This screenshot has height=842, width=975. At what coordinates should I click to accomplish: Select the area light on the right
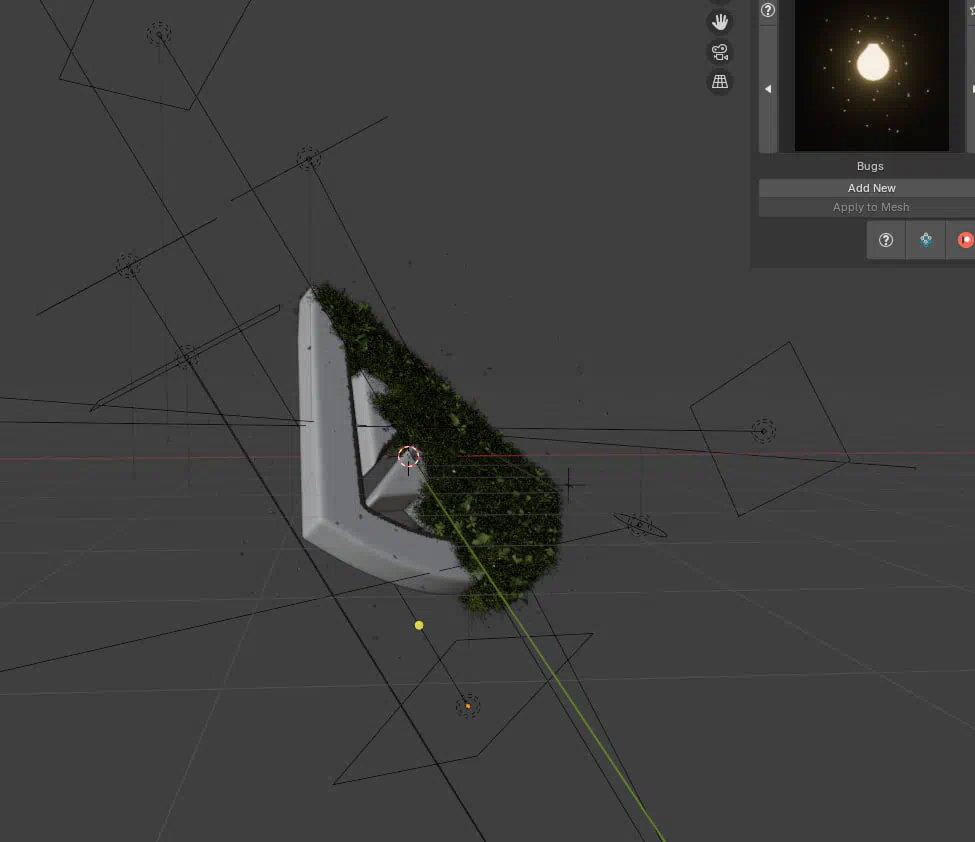pyautogui.click(x=764, y=431)
